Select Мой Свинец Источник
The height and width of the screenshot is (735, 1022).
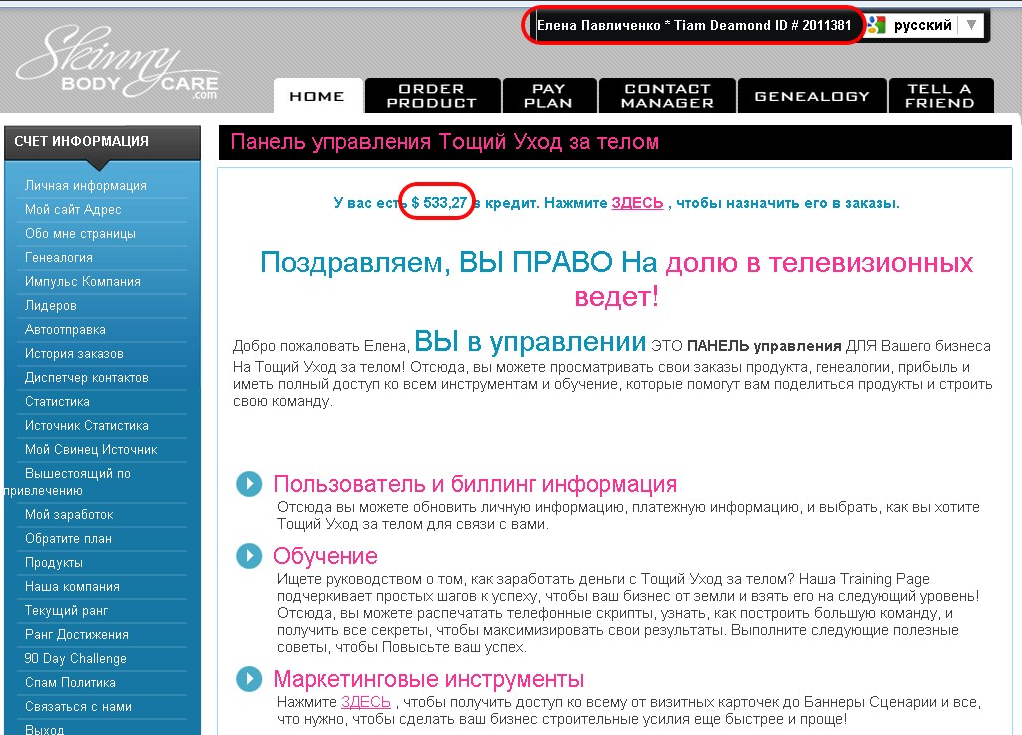click(91, 450)
